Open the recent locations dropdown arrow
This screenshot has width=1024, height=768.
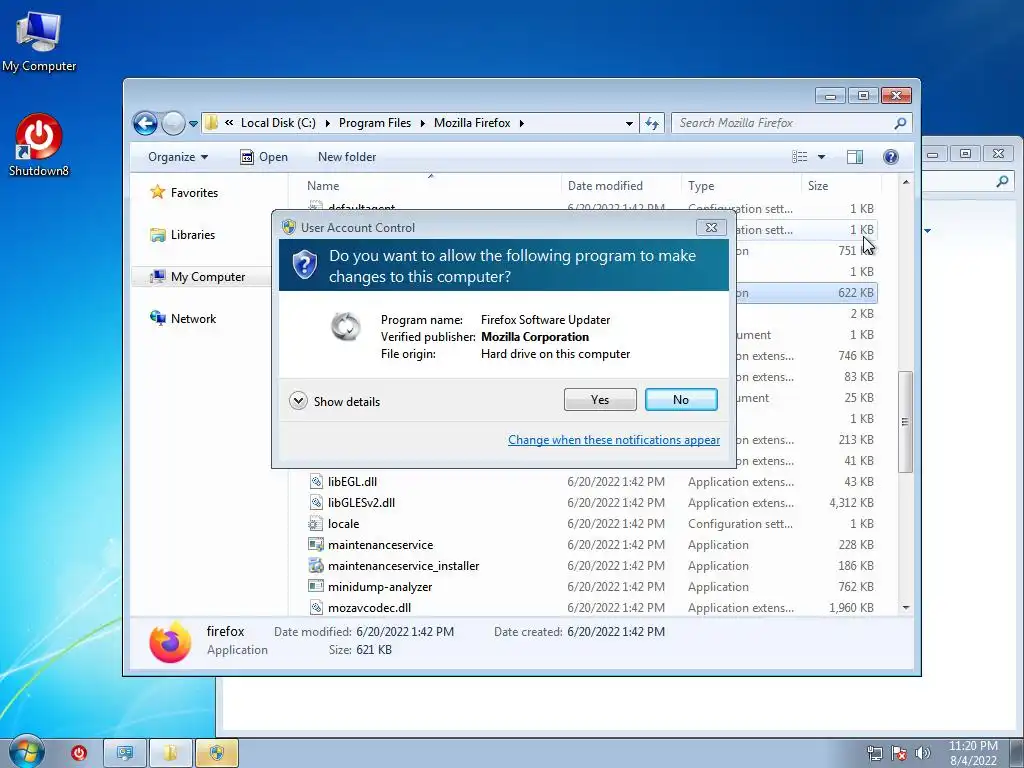(x=193, y=123)
